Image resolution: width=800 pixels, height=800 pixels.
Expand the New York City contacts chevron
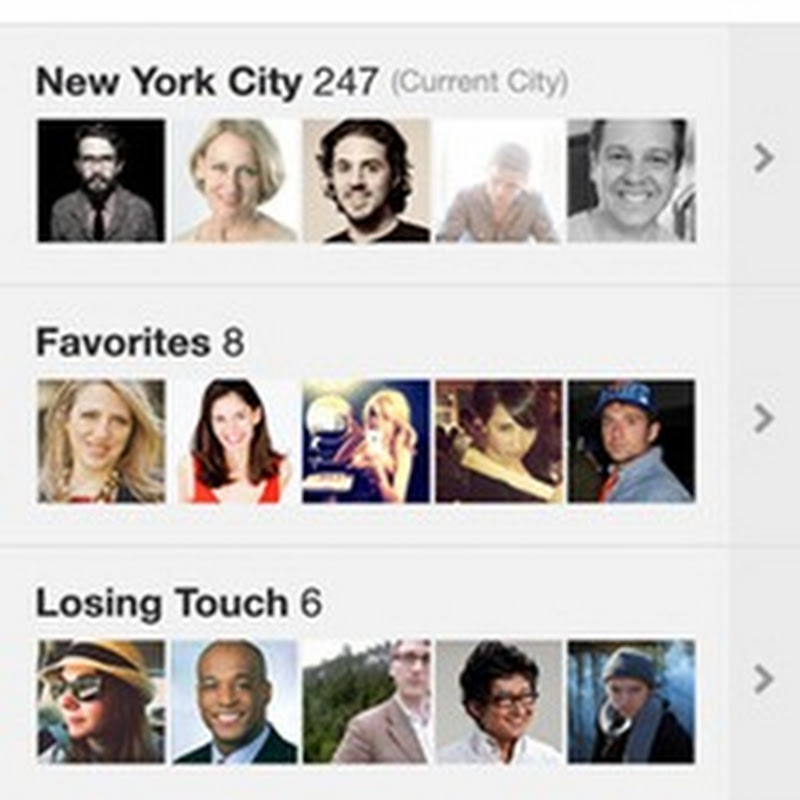(x=764, y=158)
